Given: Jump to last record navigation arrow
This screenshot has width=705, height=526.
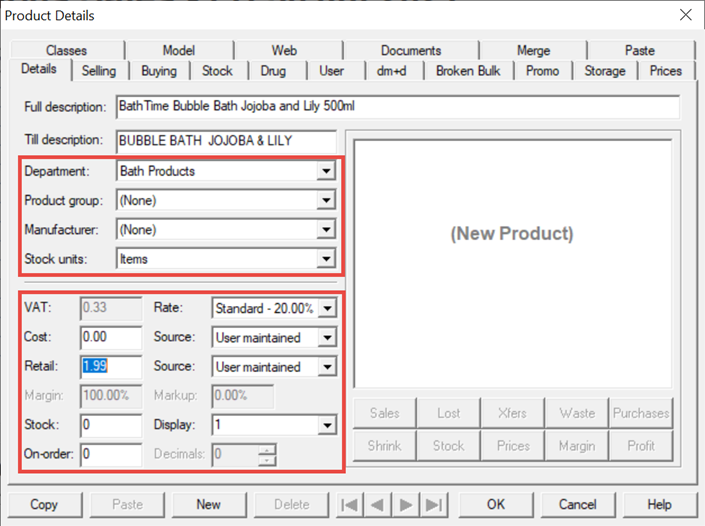Looking at the screenshot, I should pyautogui.click(x=434, y=504).
